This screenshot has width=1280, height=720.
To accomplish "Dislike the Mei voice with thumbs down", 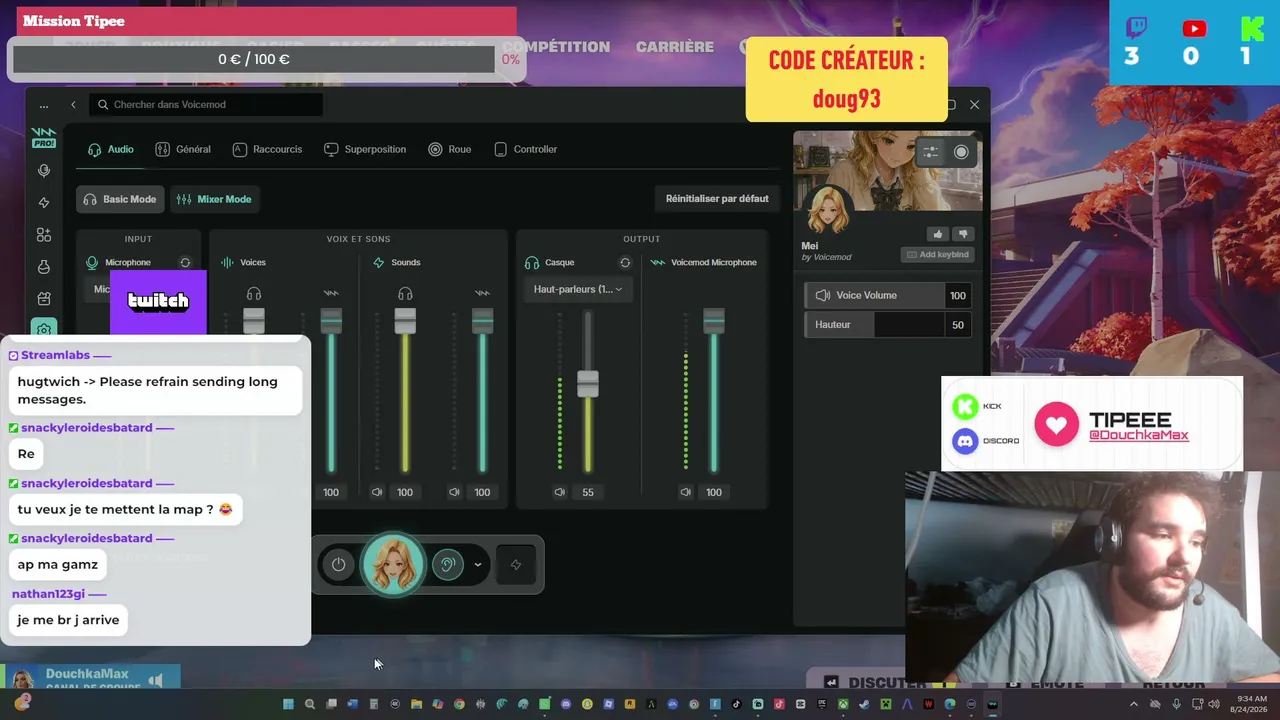I will (963, 234).
